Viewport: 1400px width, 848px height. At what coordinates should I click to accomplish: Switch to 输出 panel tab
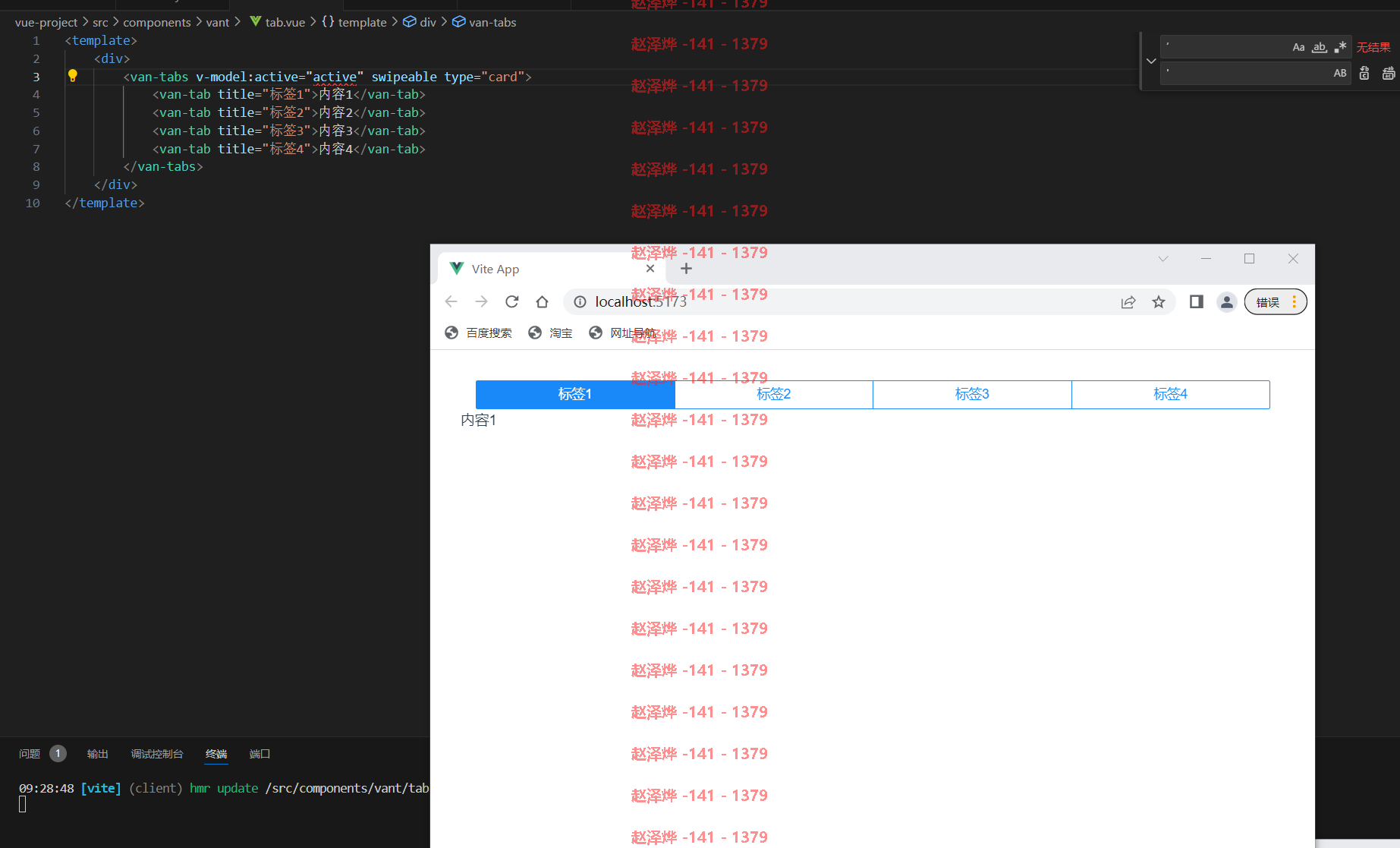point(98,754)
